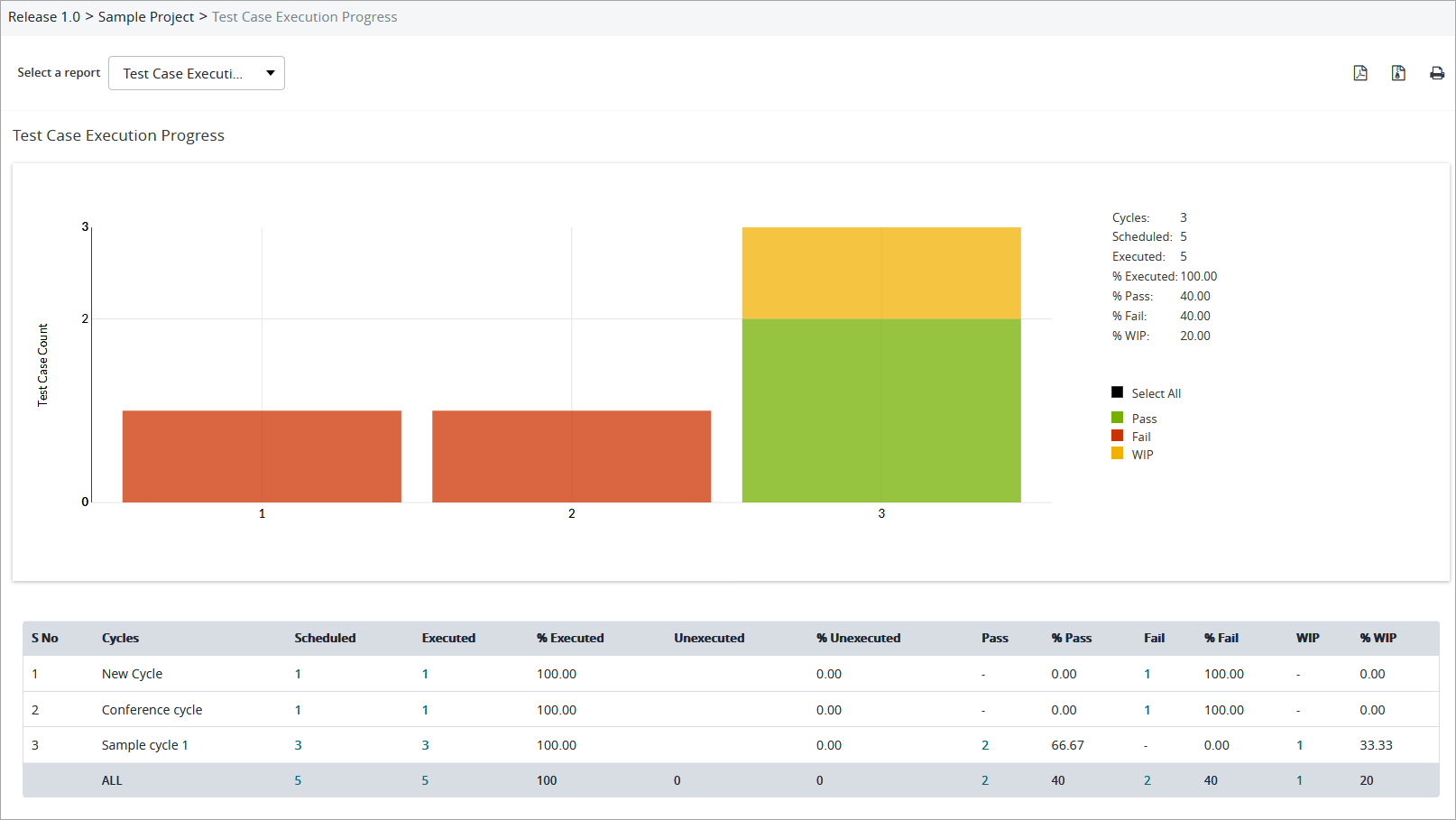1456x820 pixels.
Task: Click the % Pass column header
Action: coord(1071,638)
